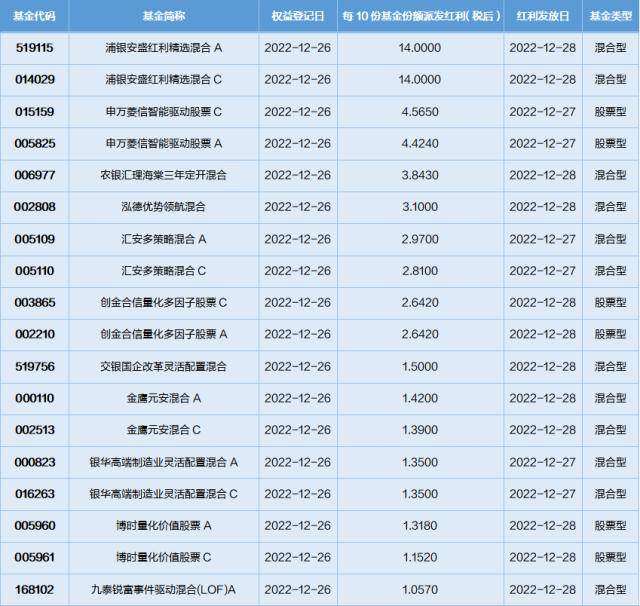
Task: Click dividend value 3.8430
Action: [420, 175]
